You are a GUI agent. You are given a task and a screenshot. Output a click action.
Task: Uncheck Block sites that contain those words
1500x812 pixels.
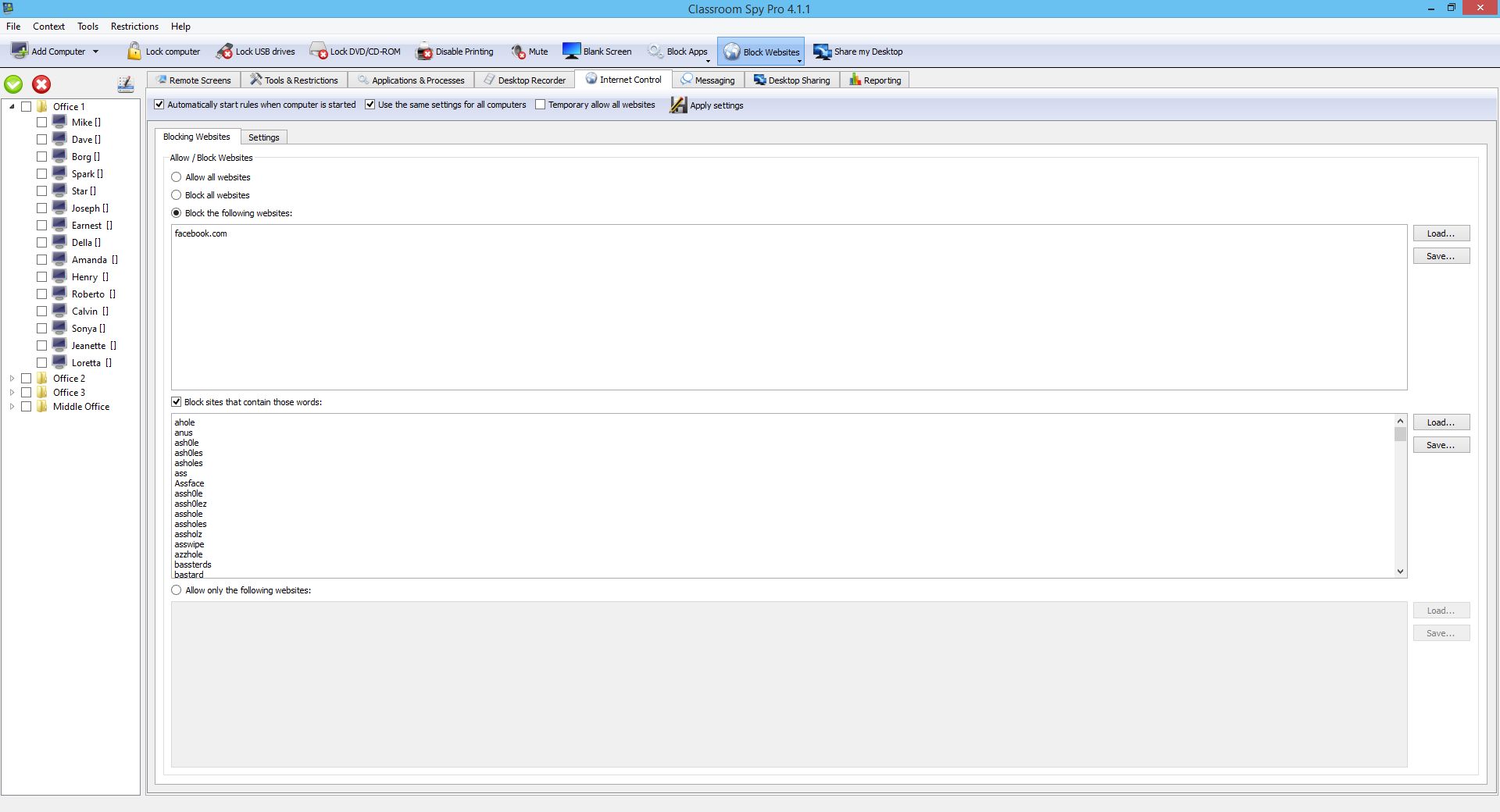(x=177, y=402)
